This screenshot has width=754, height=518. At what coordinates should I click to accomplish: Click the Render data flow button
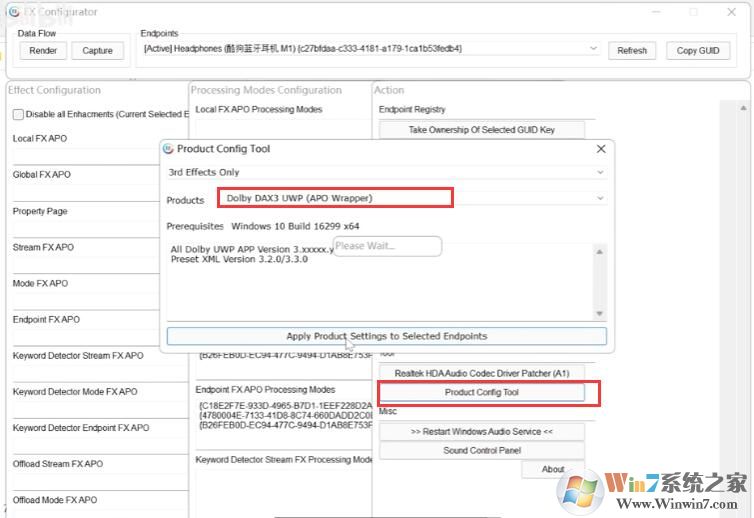pyautogui.click(x=43, y=51)
